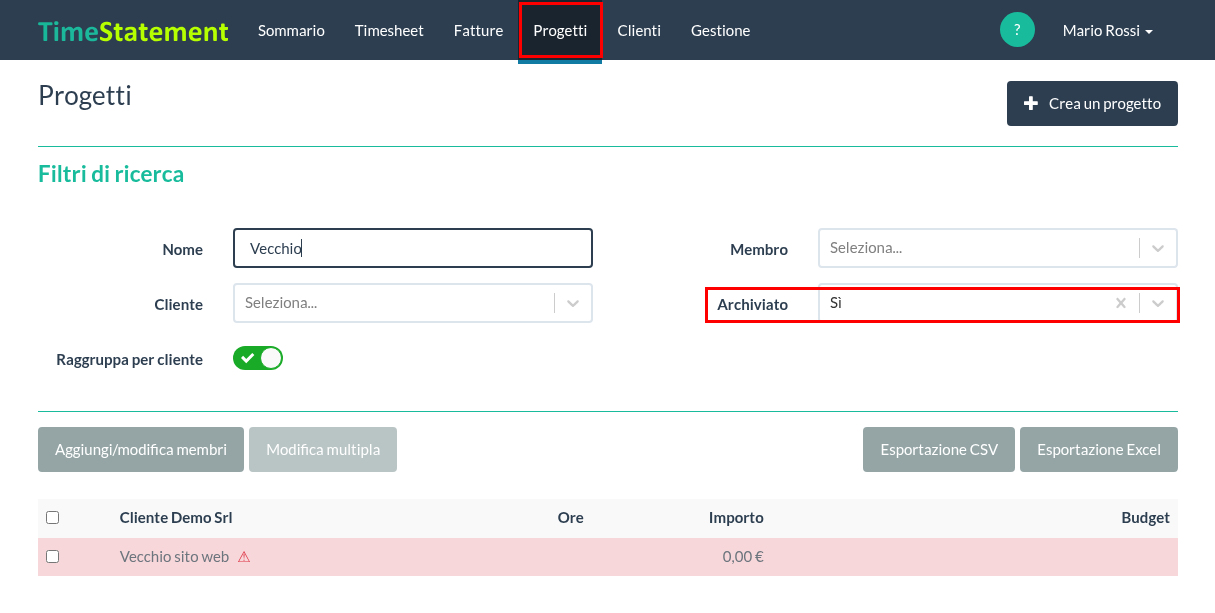Screen dimensions: 1215x613
Task: Click the Crea un progetto button
Action: pos(1092,103)
